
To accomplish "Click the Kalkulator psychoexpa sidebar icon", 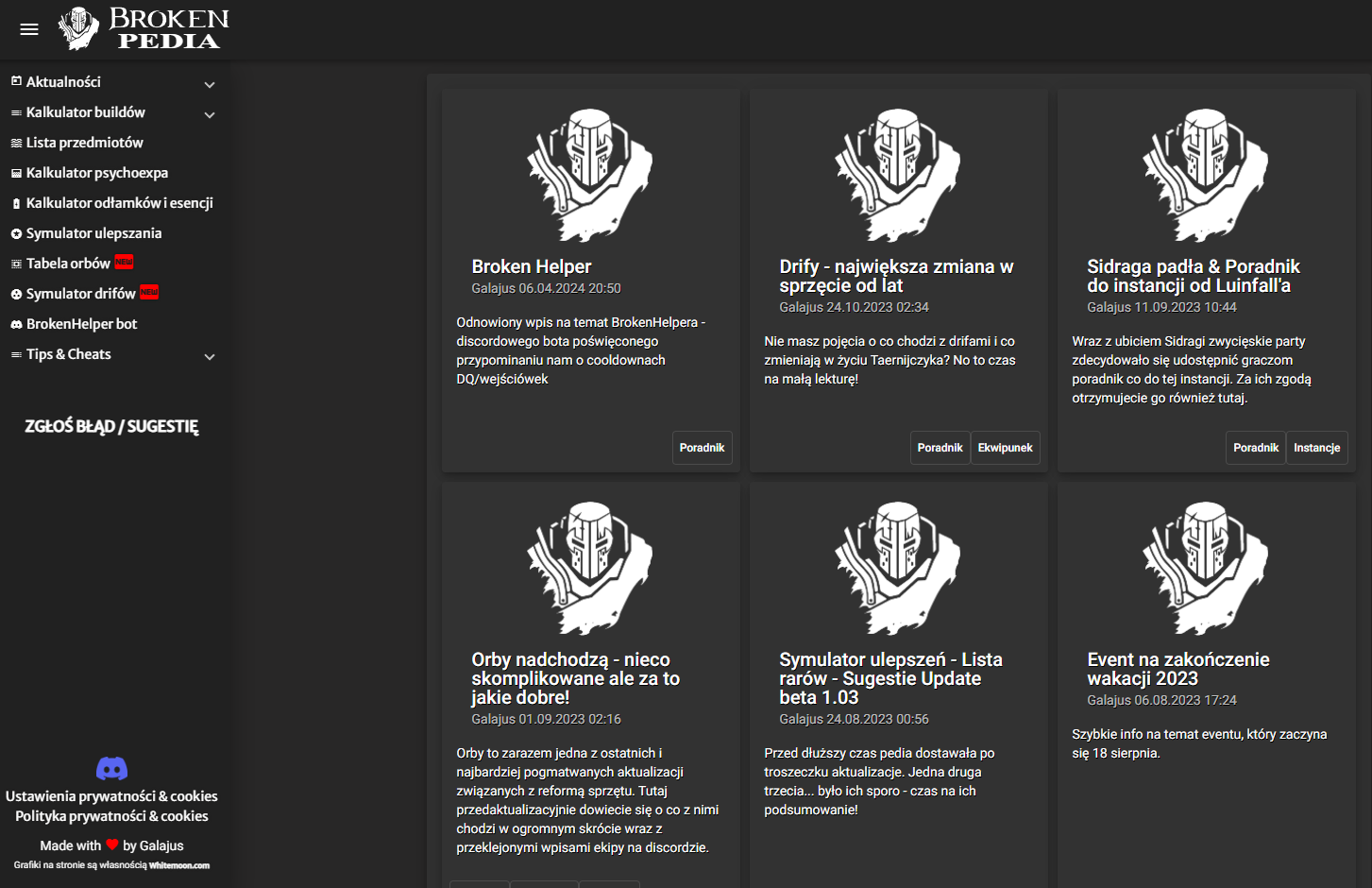I will click(x=16, y=173).
